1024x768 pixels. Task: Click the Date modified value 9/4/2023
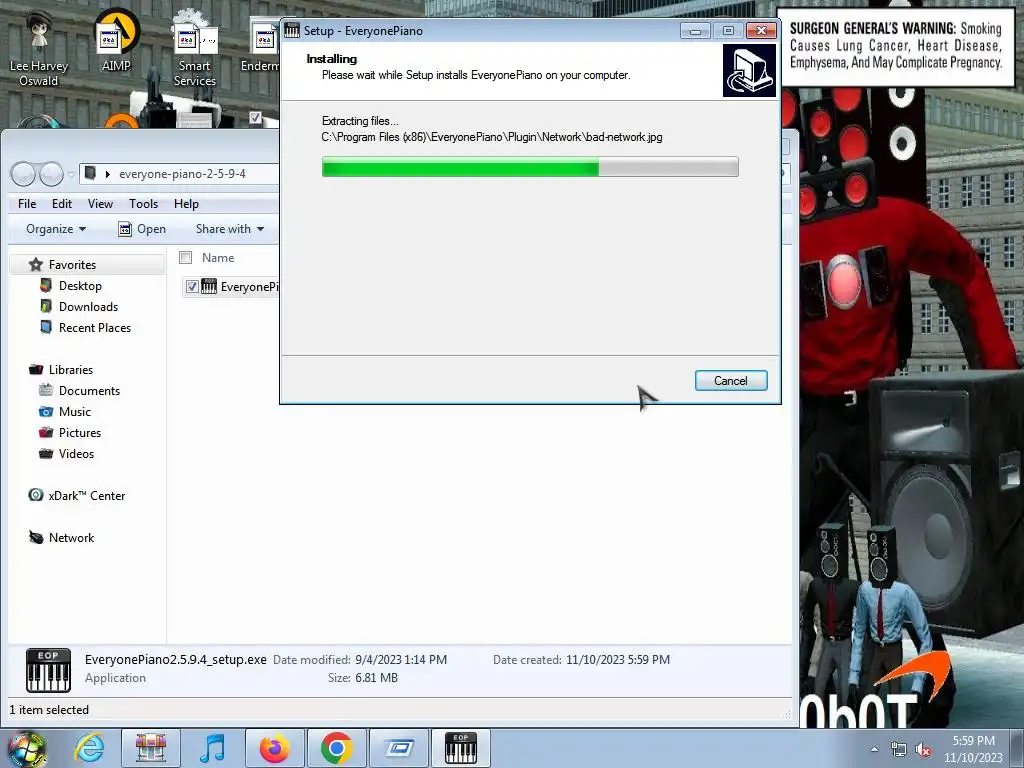click(401, 660)
